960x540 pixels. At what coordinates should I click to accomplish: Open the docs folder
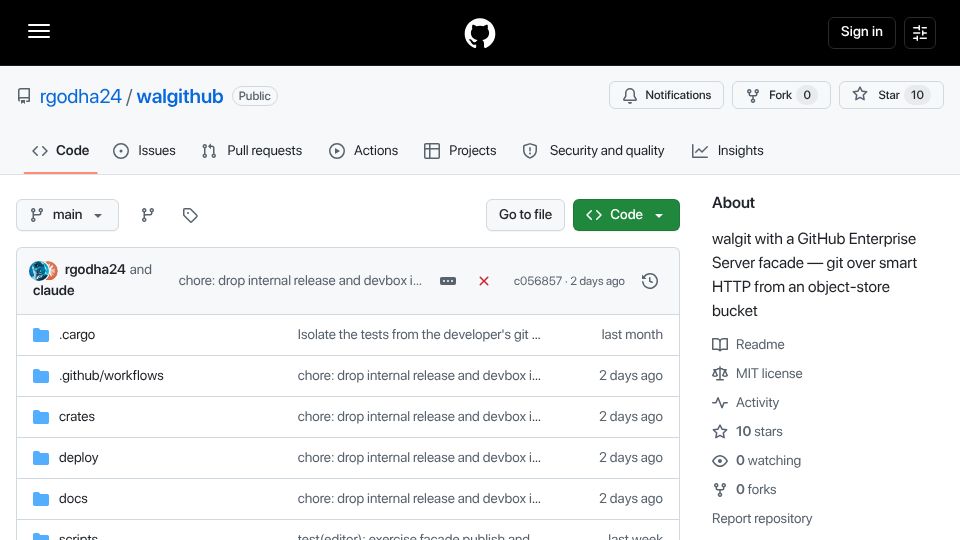(x=73, y=499)
